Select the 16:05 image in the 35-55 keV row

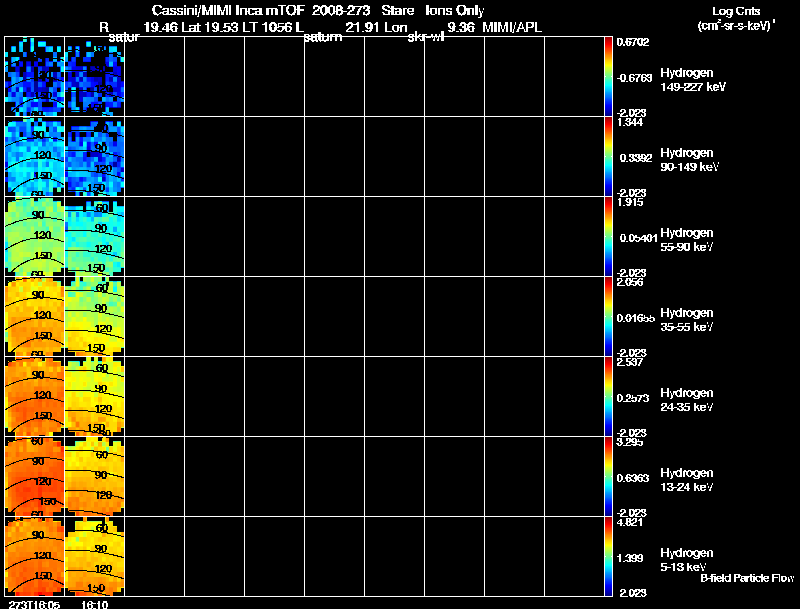click(x=35, y=317)
